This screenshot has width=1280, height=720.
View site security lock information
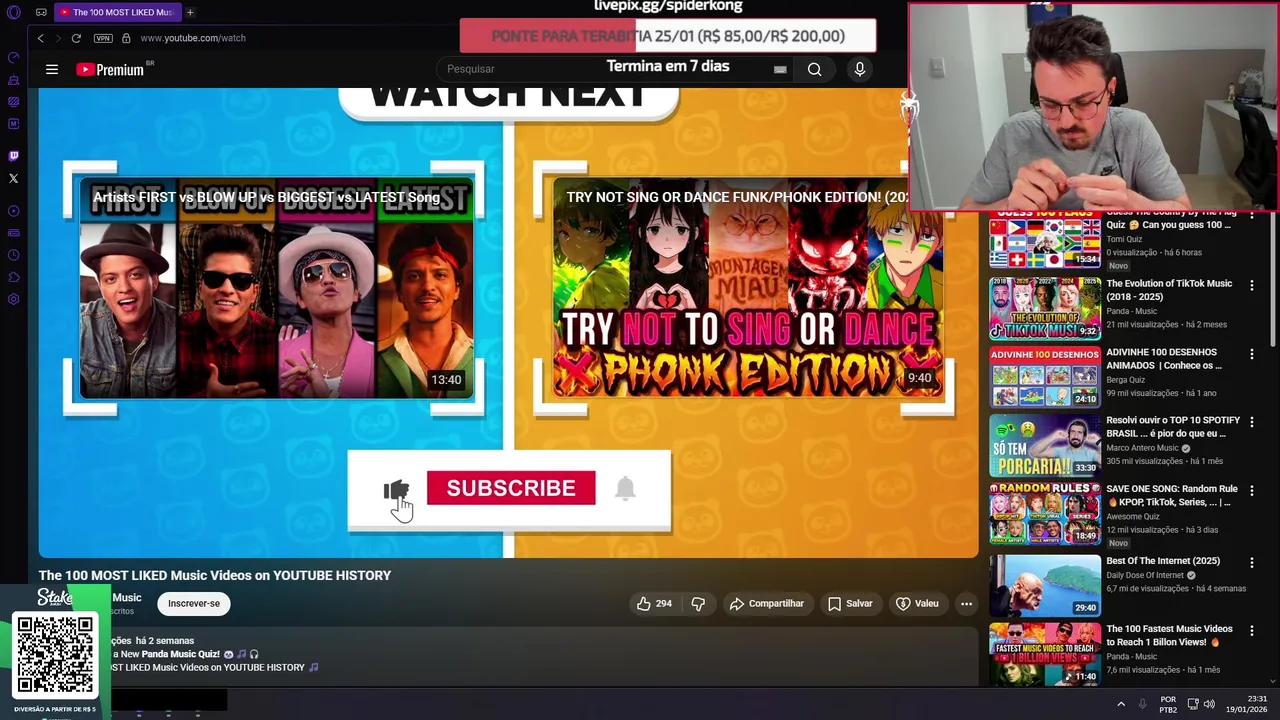(126, 38)
